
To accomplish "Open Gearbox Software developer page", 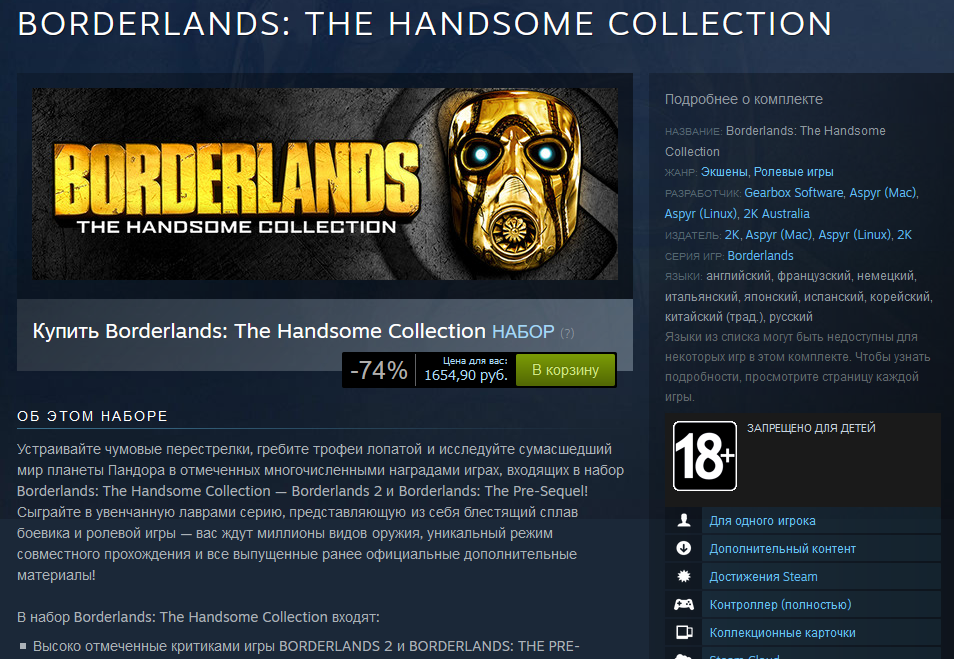I will coord(793,193).
